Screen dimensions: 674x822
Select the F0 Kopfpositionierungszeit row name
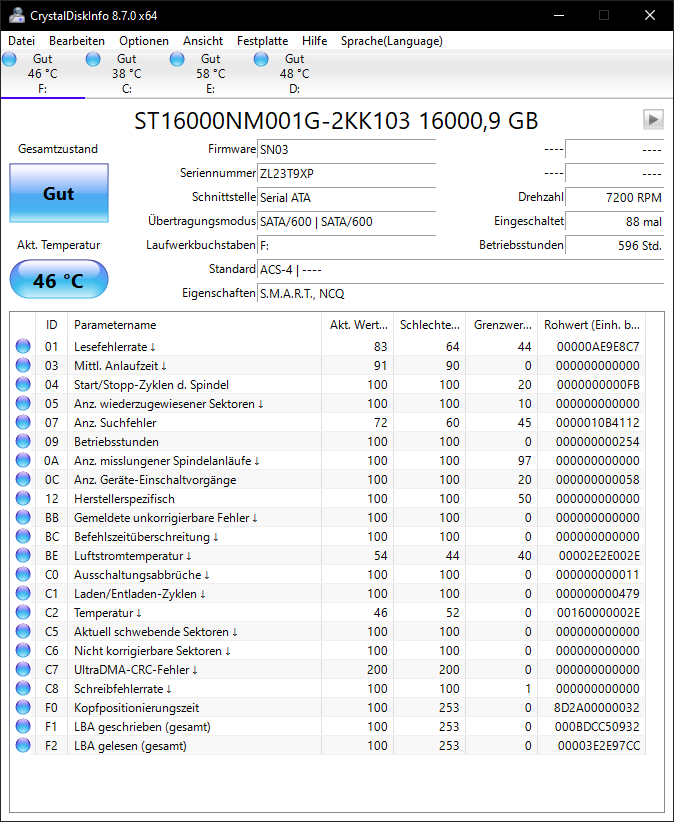pyautogui.click(x=136, y=708)
